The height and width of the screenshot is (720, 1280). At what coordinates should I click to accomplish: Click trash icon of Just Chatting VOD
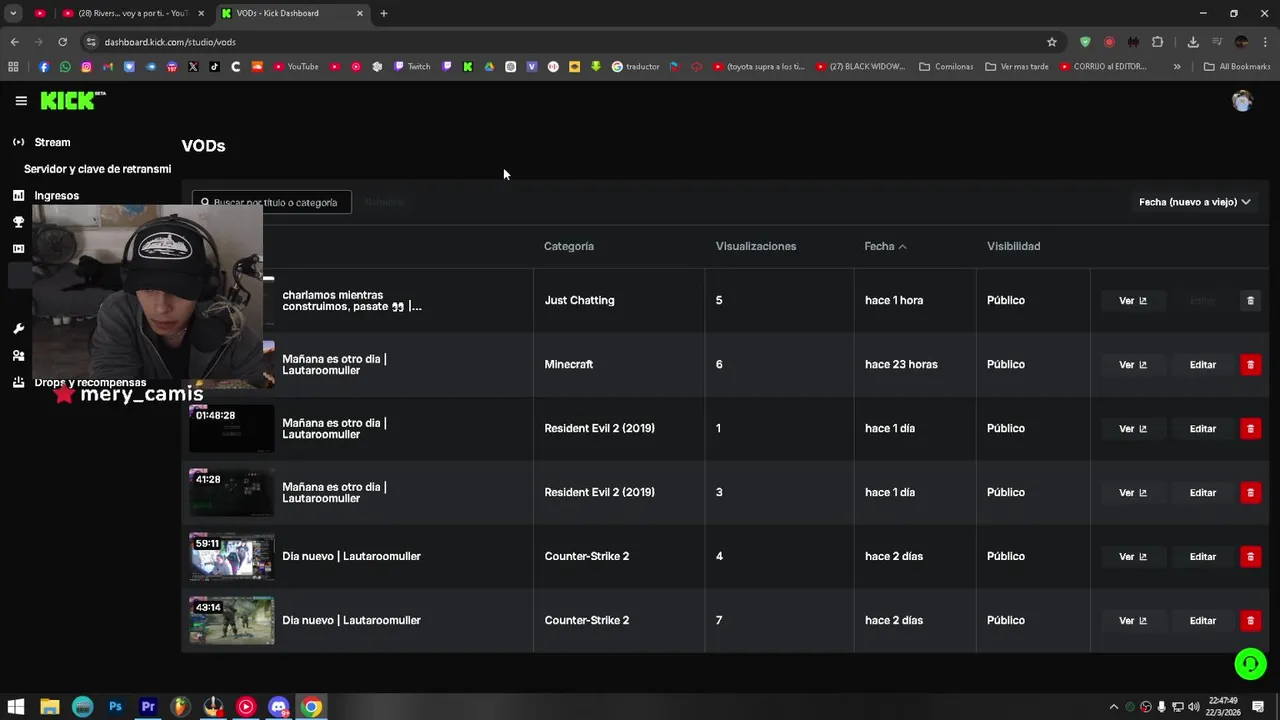1250,301
